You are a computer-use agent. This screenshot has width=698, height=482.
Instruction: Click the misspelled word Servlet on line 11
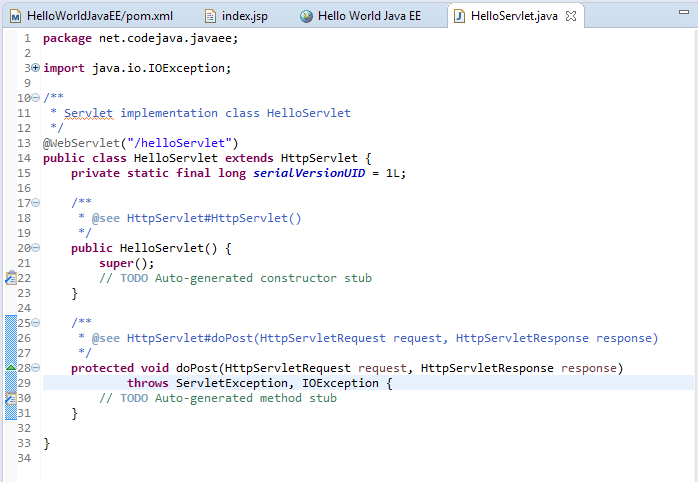89,113
